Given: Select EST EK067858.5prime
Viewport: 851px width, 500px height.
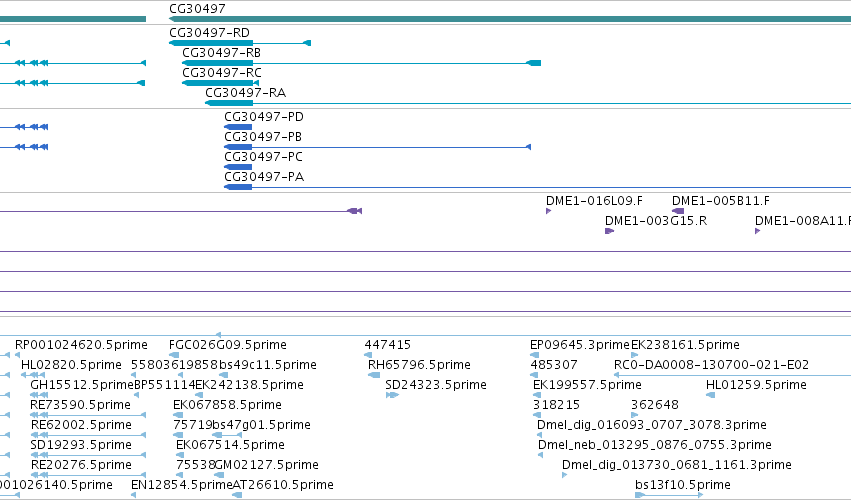Looking at the screenshot, I should click(227, 405).
